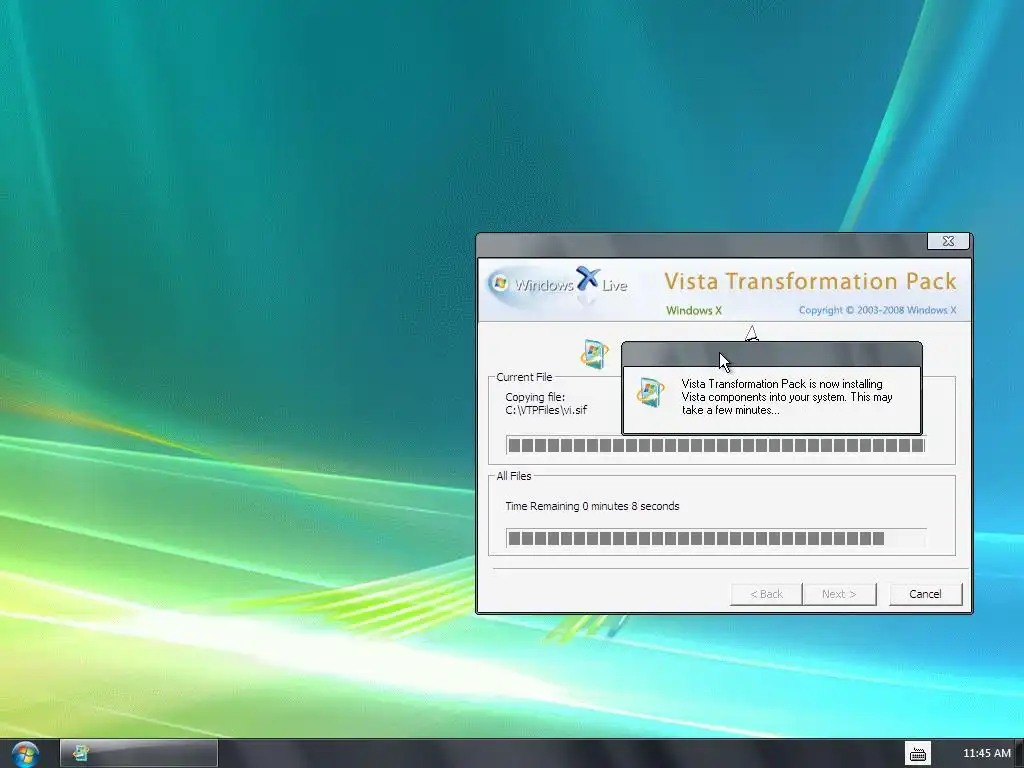Click the popup message title bar
The image size is (1024, 768).
pos(772,354)
